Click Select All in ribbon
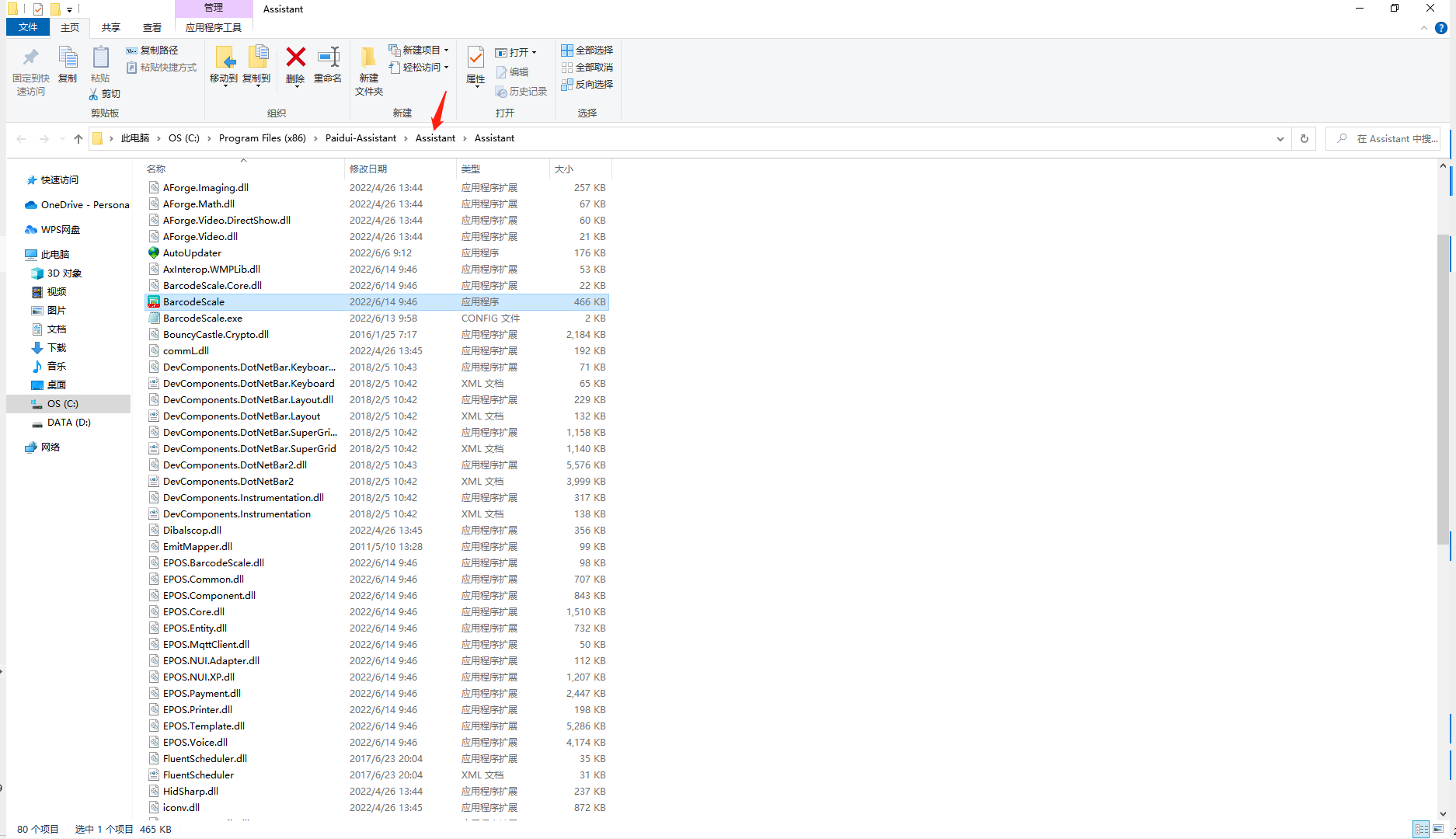The image size is (1456, 839). [587, 50]
